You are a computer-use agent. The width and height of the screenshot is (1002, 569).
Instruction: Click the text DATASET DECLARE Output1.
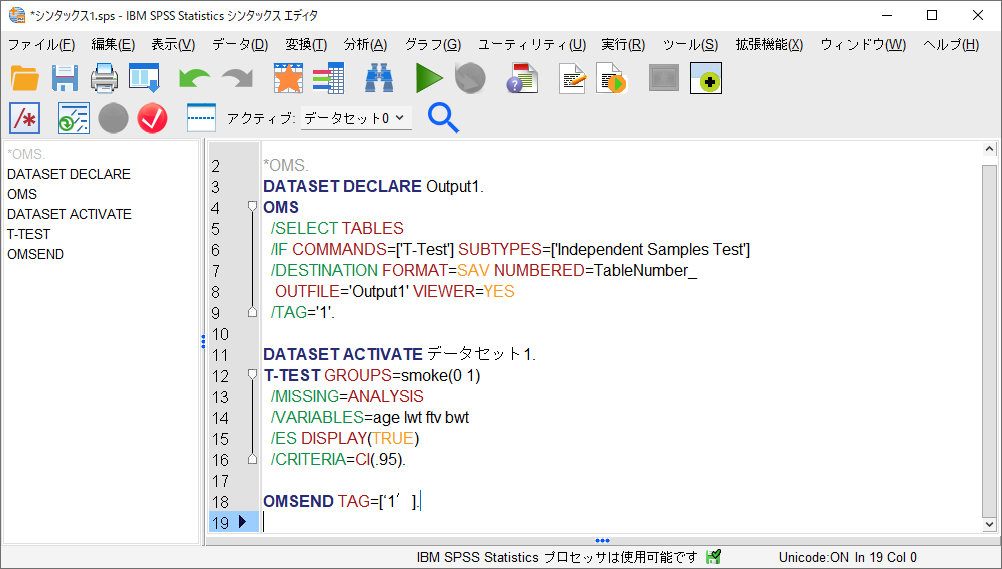373,186
